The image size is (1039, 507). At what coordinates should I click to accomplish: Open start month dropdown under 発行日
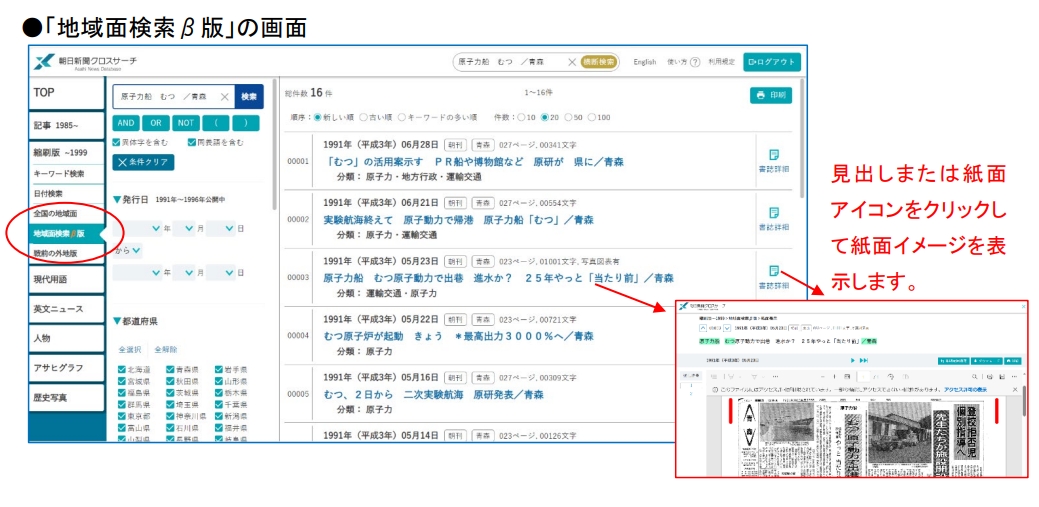[x=184, y=229]
